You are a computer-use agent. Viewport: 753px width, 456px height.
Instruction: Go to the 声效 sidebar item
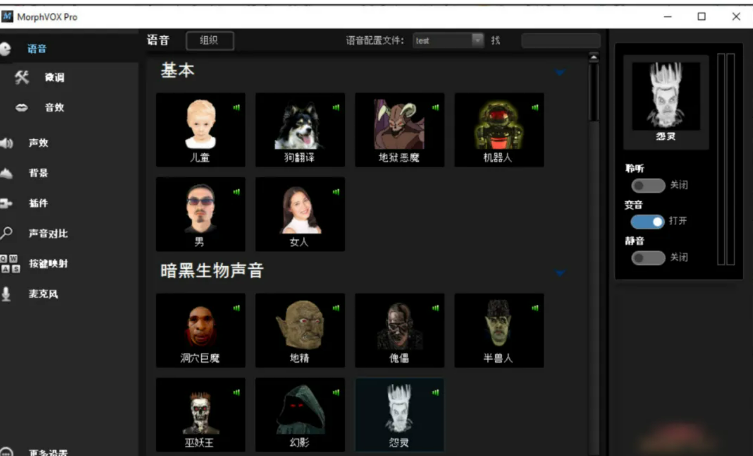tap(38, 143)
